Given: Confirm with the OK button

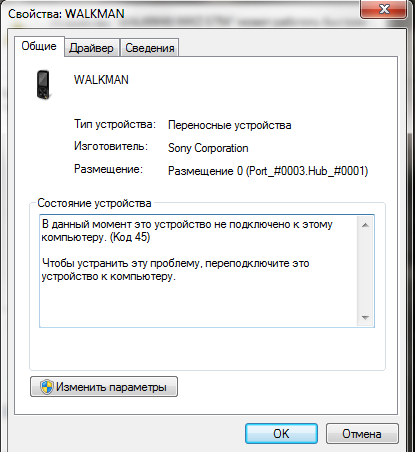Looking at the screenshot, I should [x=281, y=434].
